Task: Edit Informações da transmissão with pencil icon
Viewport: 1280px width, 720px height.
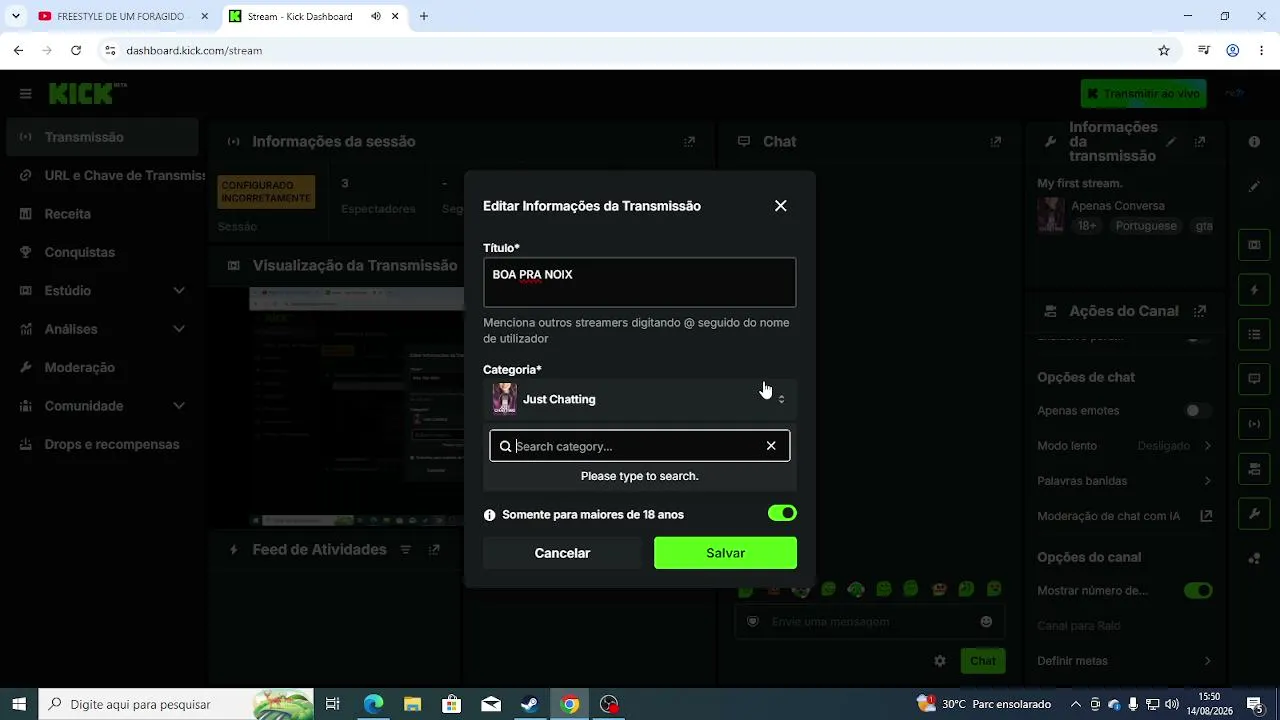Action: tap(1171, 142)
